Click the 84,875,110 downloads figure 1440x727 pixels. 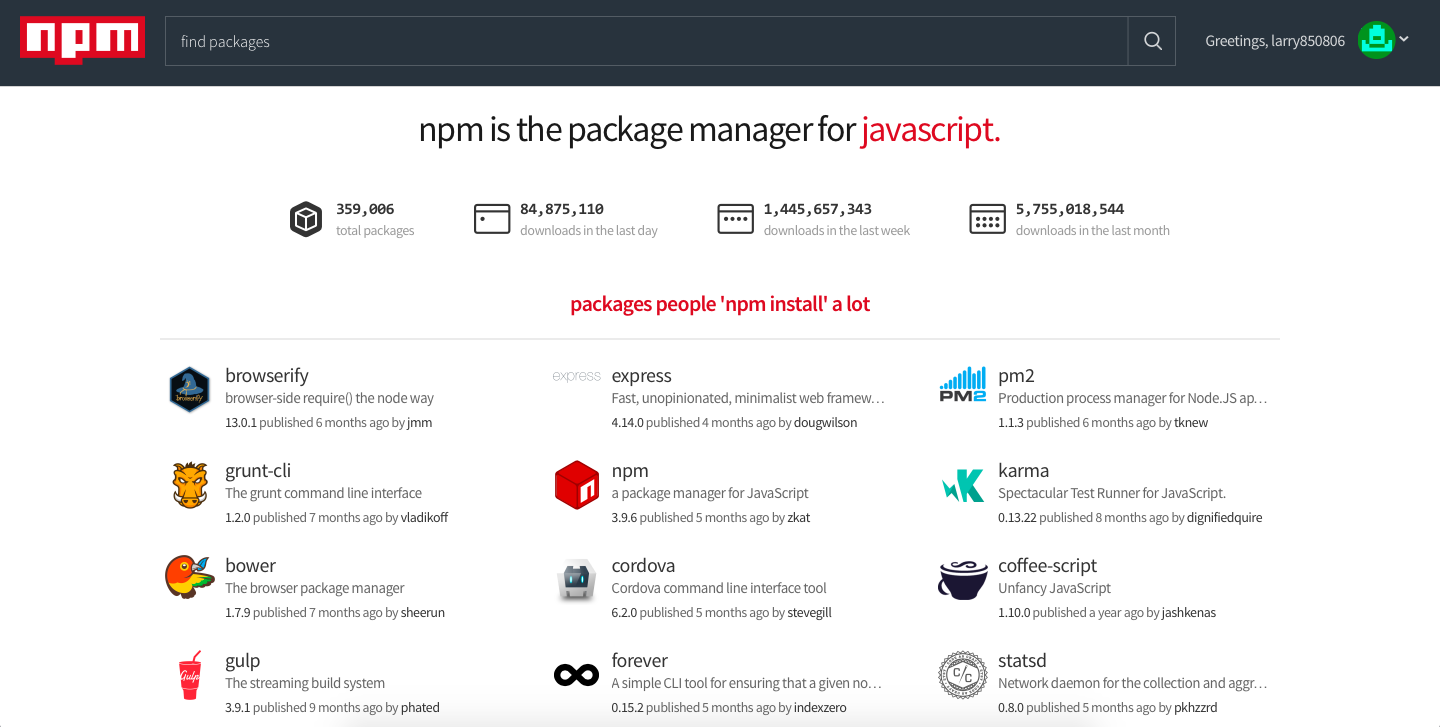coord(562,209)
